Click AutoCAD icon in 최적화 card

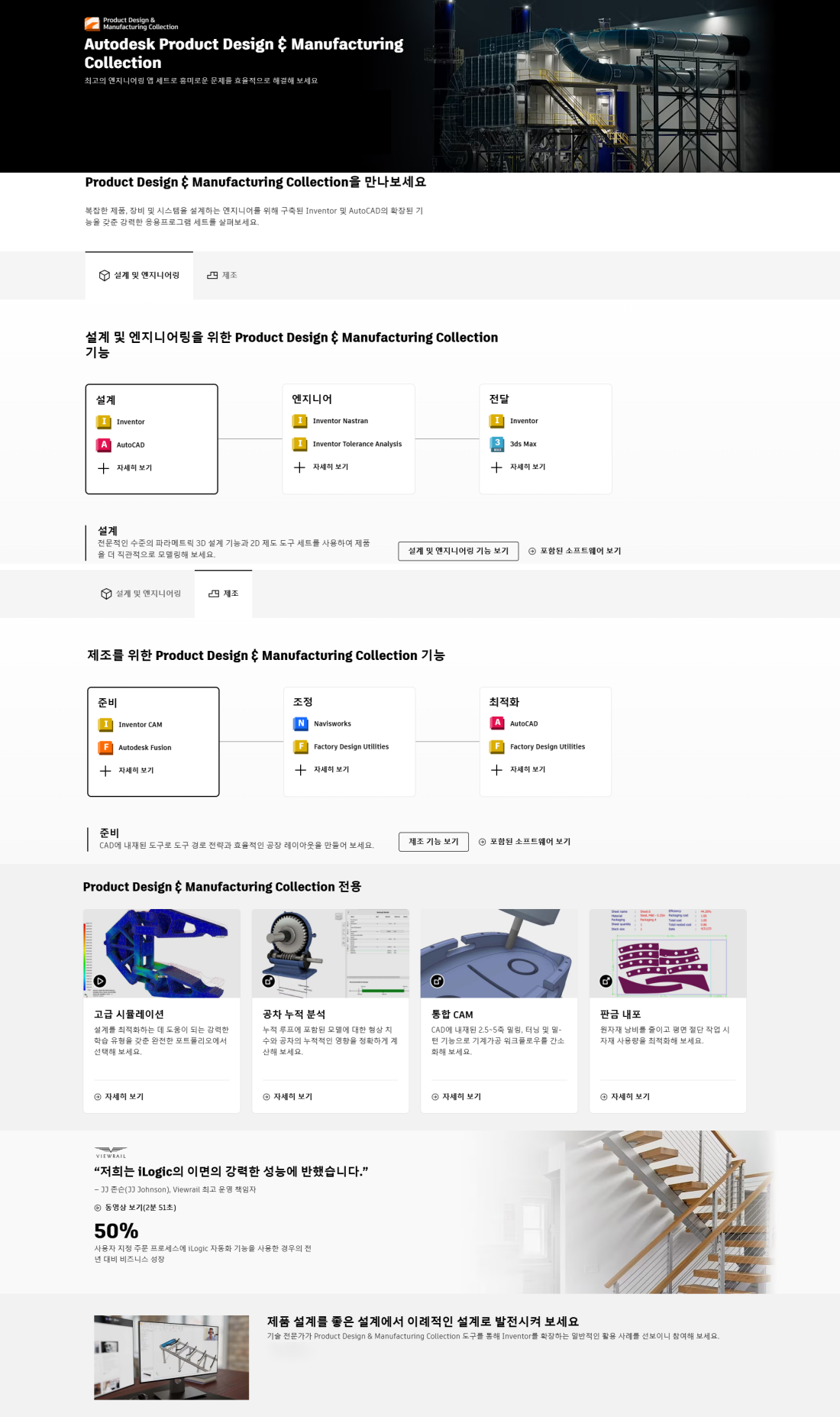(x=497, y=723)
